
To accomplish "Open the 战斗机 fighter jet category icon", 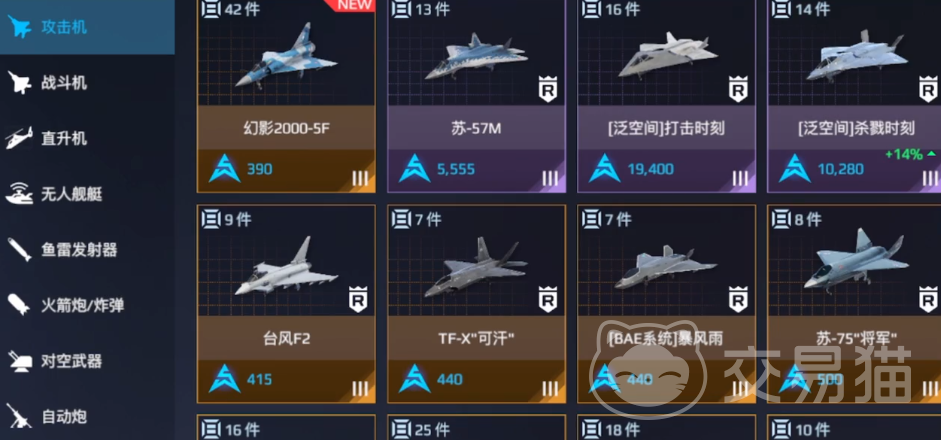I will click(19, 83).
